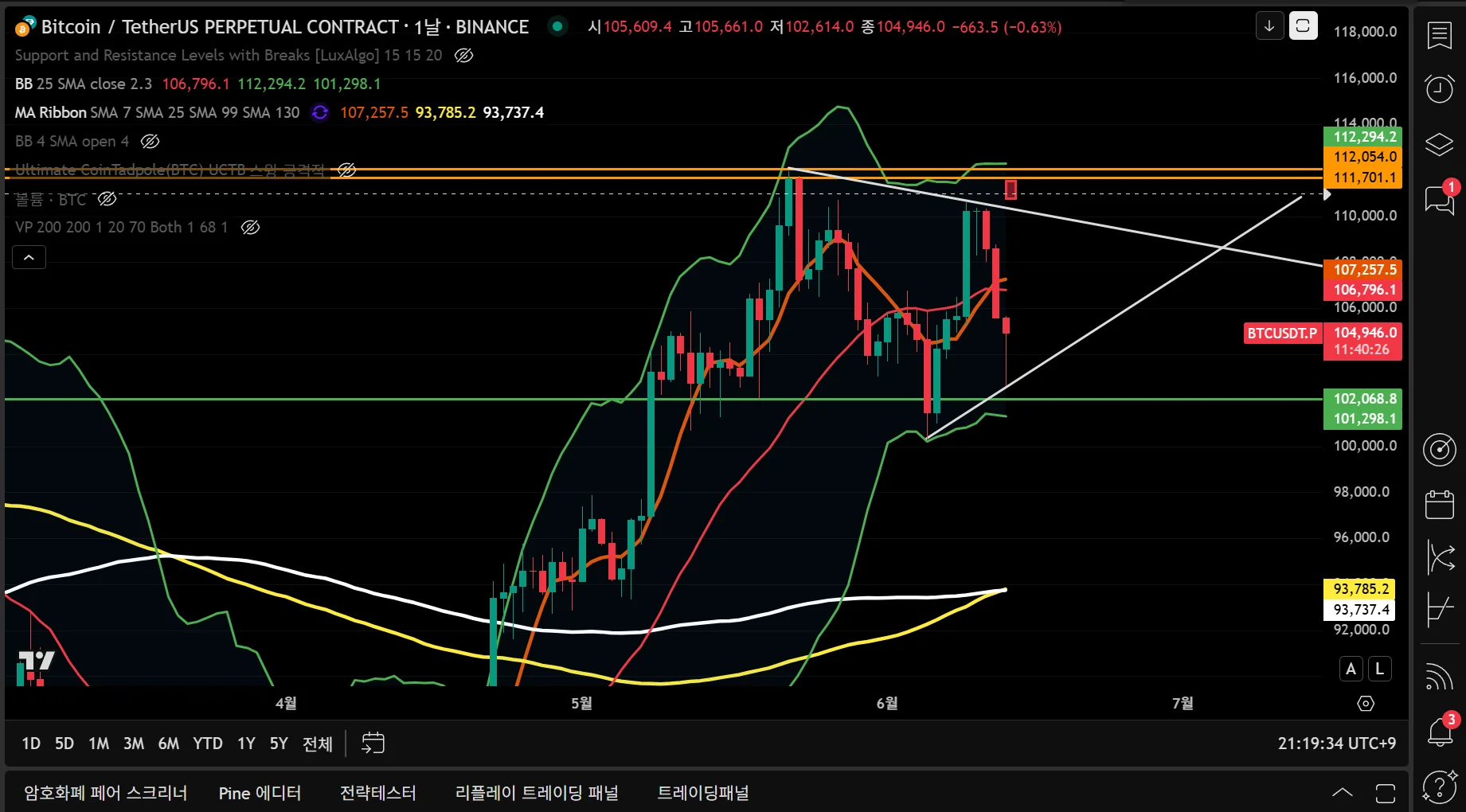
Task: Open the Object Tree layers panel
Action: (1440, 144)
